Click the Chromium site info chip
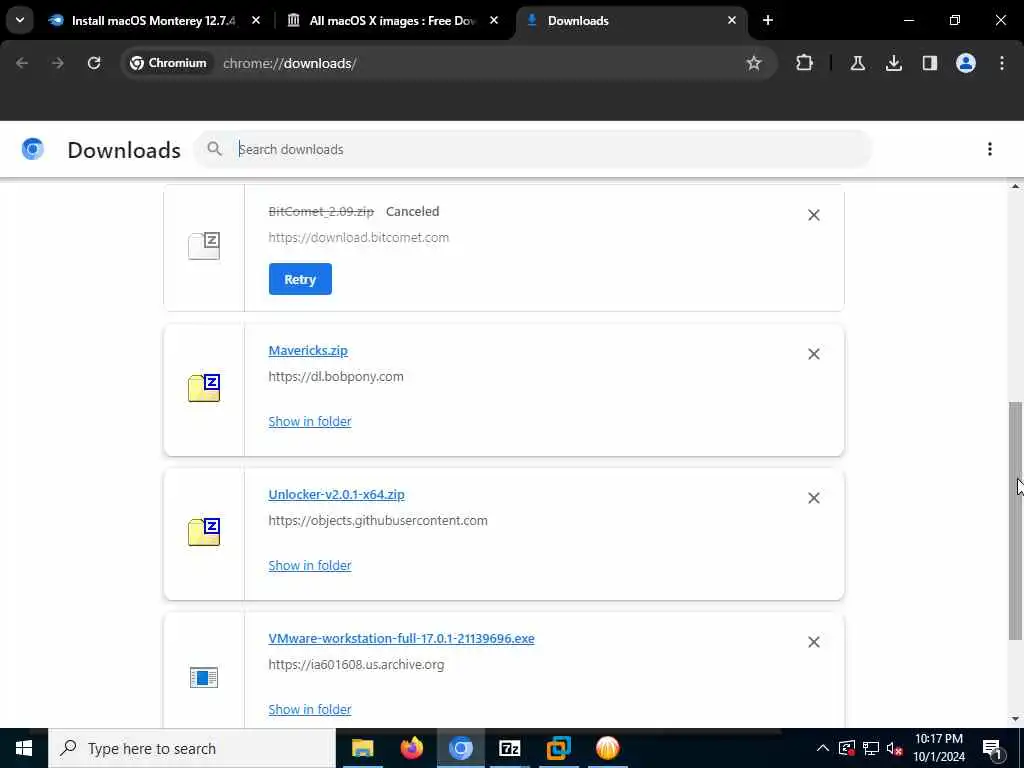Viewport: 1024px width, 768px height. point(168,63)
